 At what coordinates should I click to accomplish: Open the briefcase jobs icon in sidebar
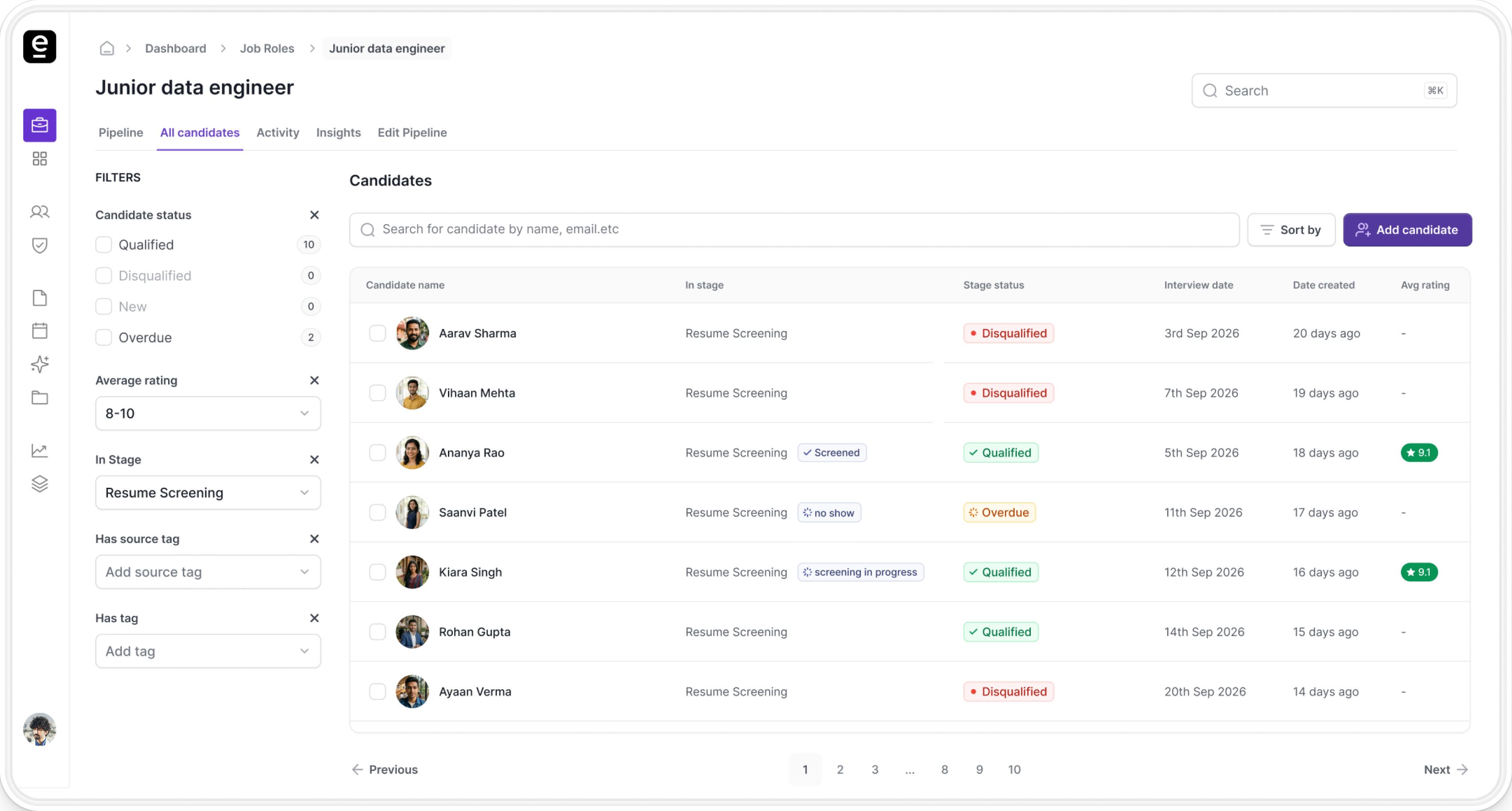39,125
